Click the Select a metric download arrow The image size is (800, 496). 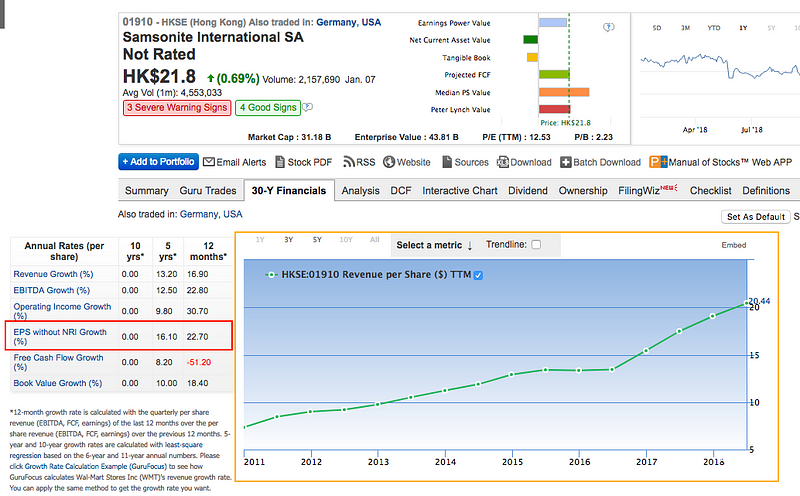[x=469, y=245]
